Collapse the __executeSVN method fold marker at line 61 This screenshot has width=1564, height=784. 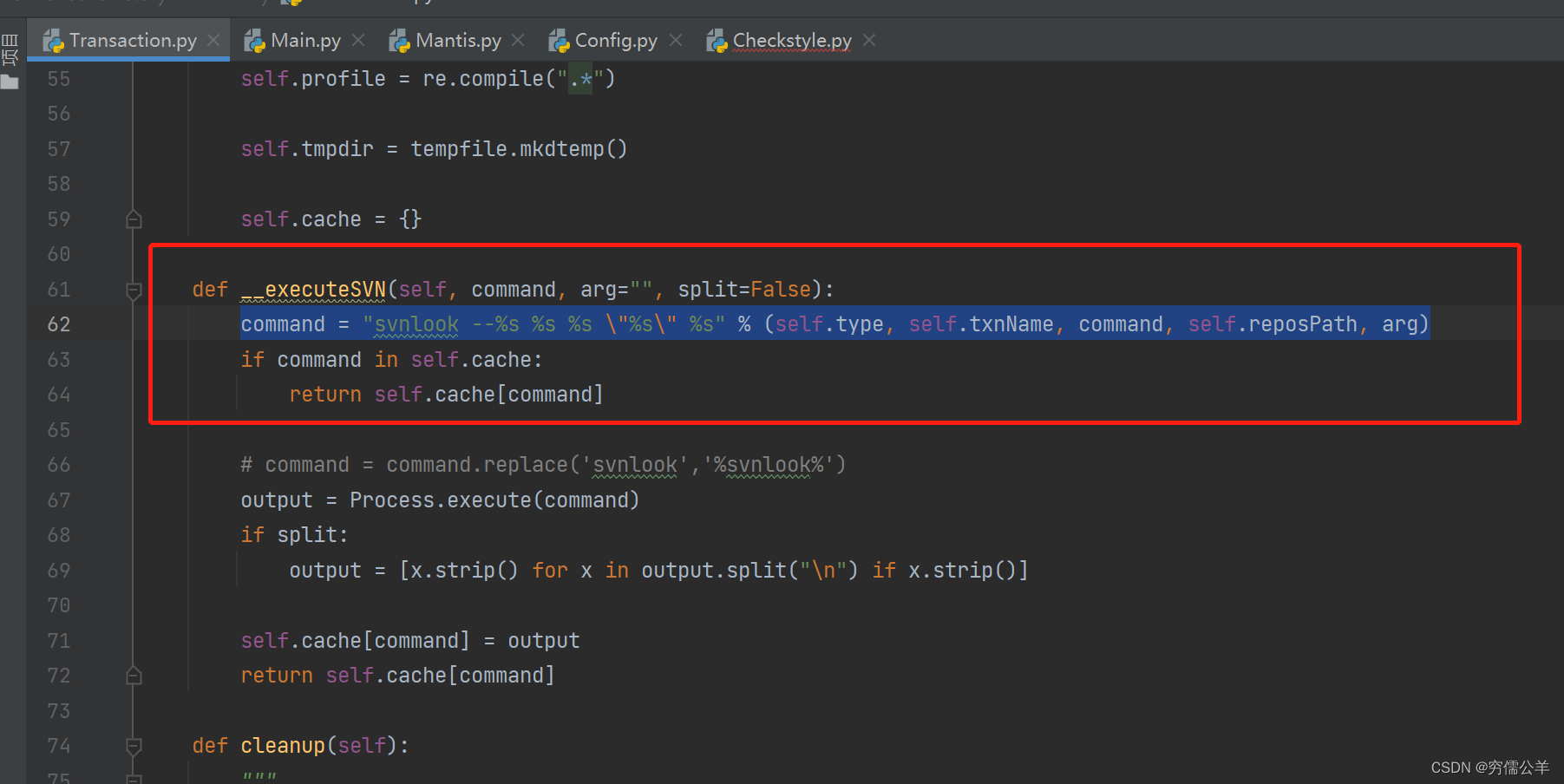click(134, 291)
